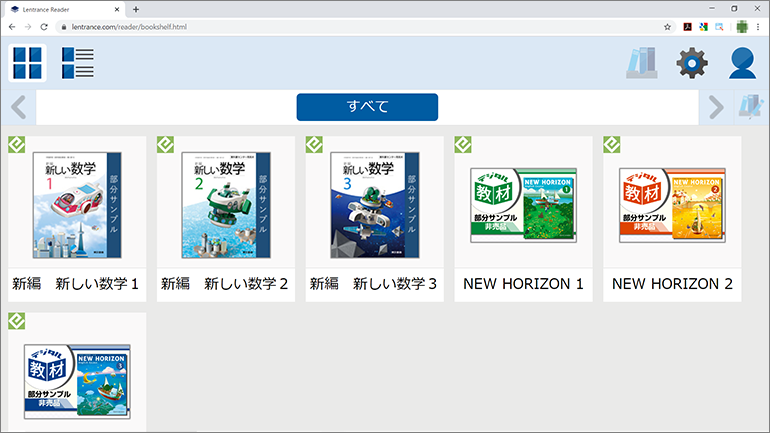Click green EPUB badge on 新しい数学 1
Screen dimensions: 770x433
coord(17,145)
